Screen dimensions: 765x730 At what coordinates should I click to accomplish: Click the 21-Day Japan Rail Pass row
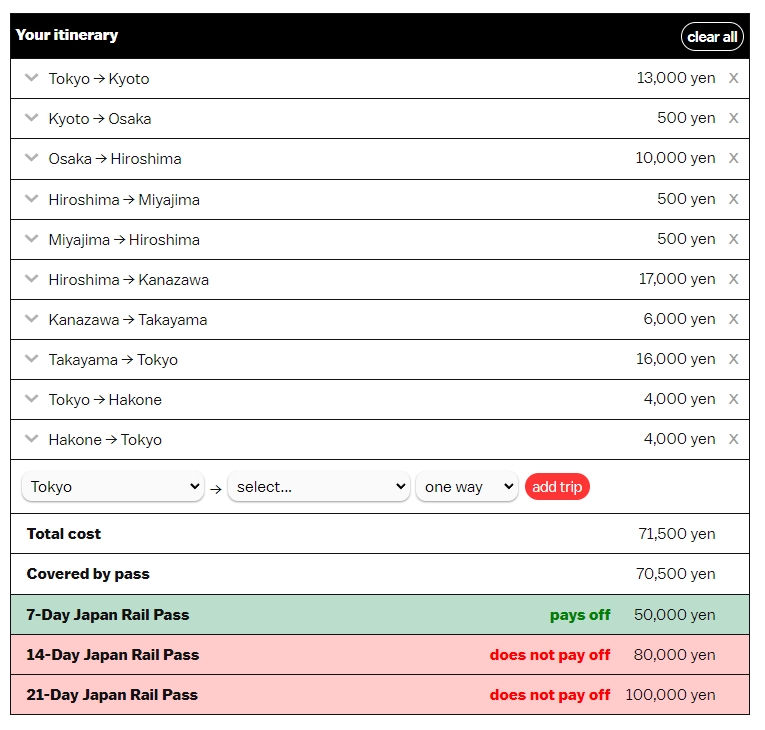[380, 695]
